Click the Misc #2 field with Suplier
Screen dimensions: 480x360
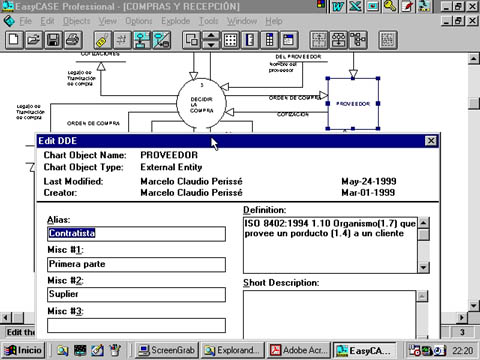coord(136,294)
